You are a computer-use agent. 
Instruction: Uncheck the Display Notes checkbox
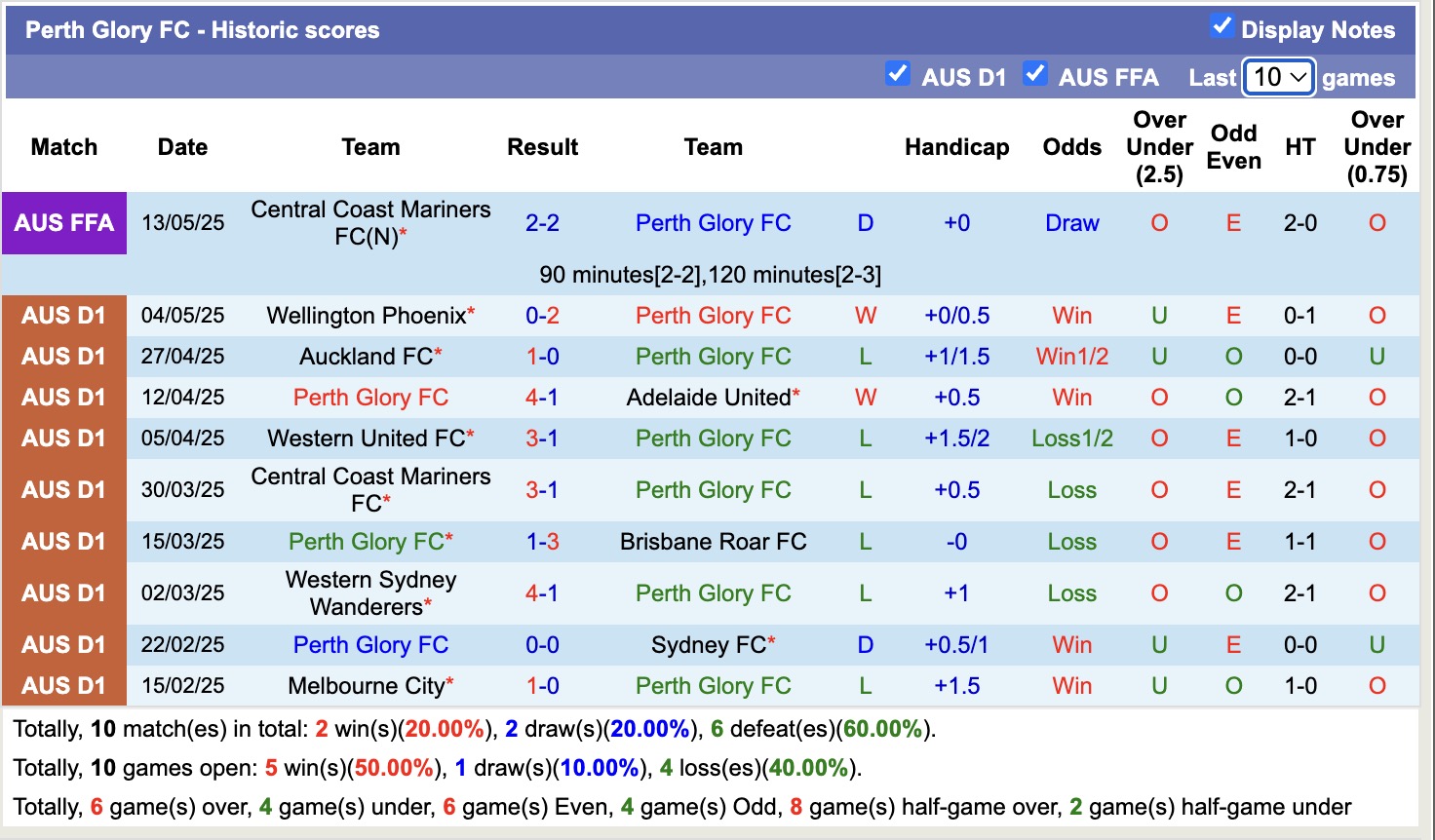(x=1222, y=27)
